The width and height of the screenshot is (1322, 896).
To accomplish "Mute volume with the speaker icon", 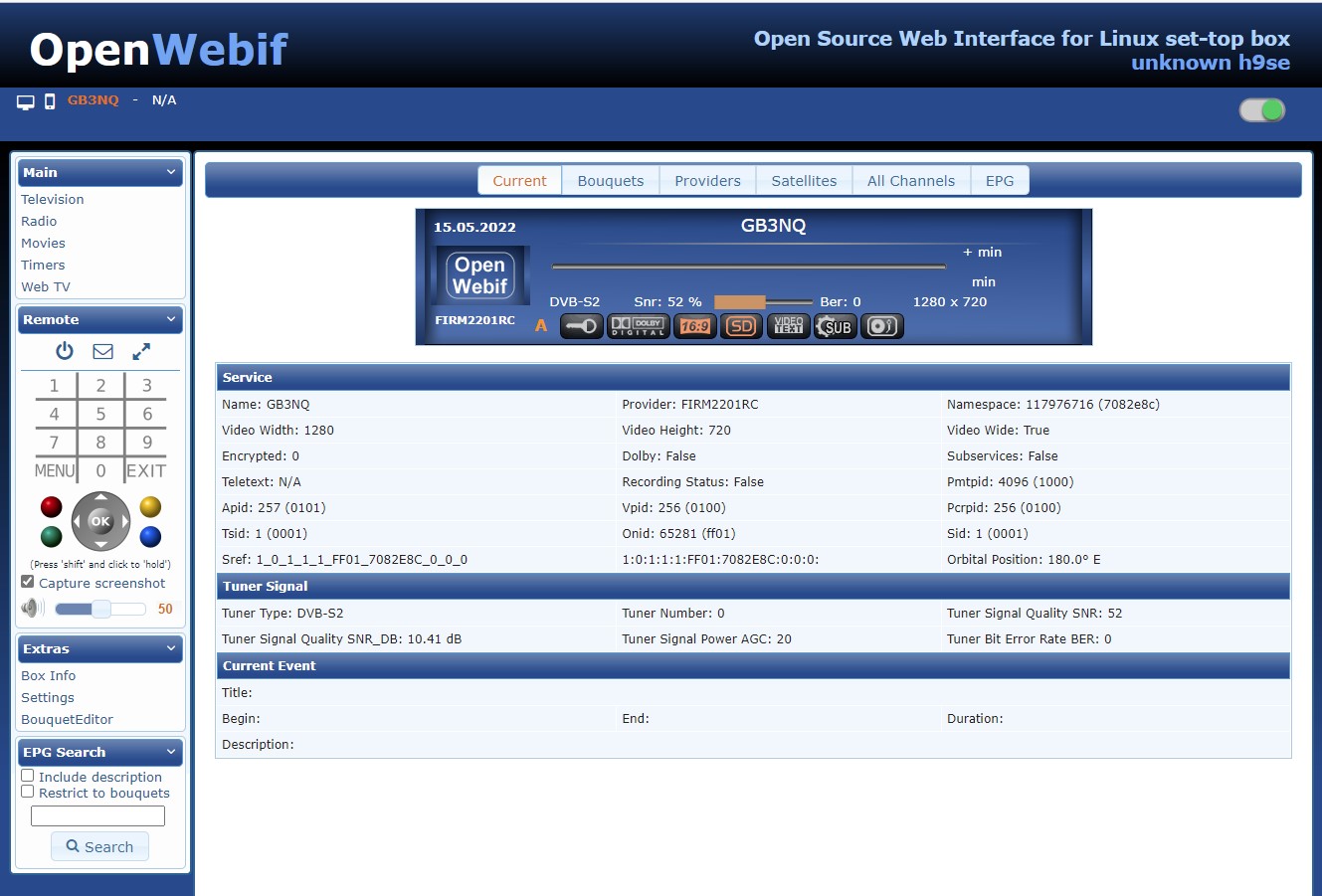I will 33,608.
